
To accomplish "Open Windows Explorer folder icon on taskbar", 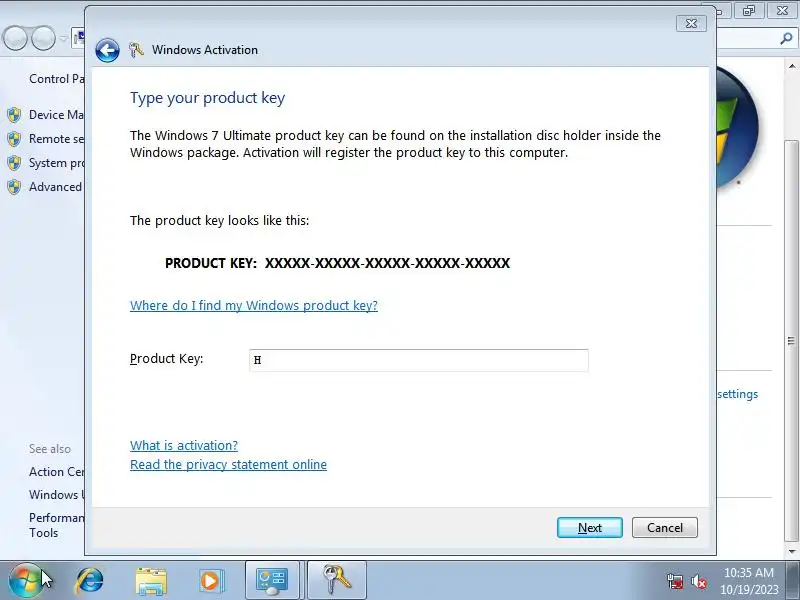I will 151,581.
